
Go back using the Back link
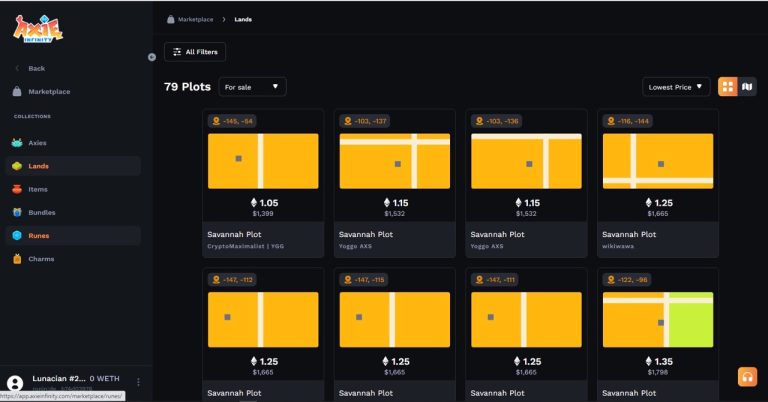coord(36,68)
